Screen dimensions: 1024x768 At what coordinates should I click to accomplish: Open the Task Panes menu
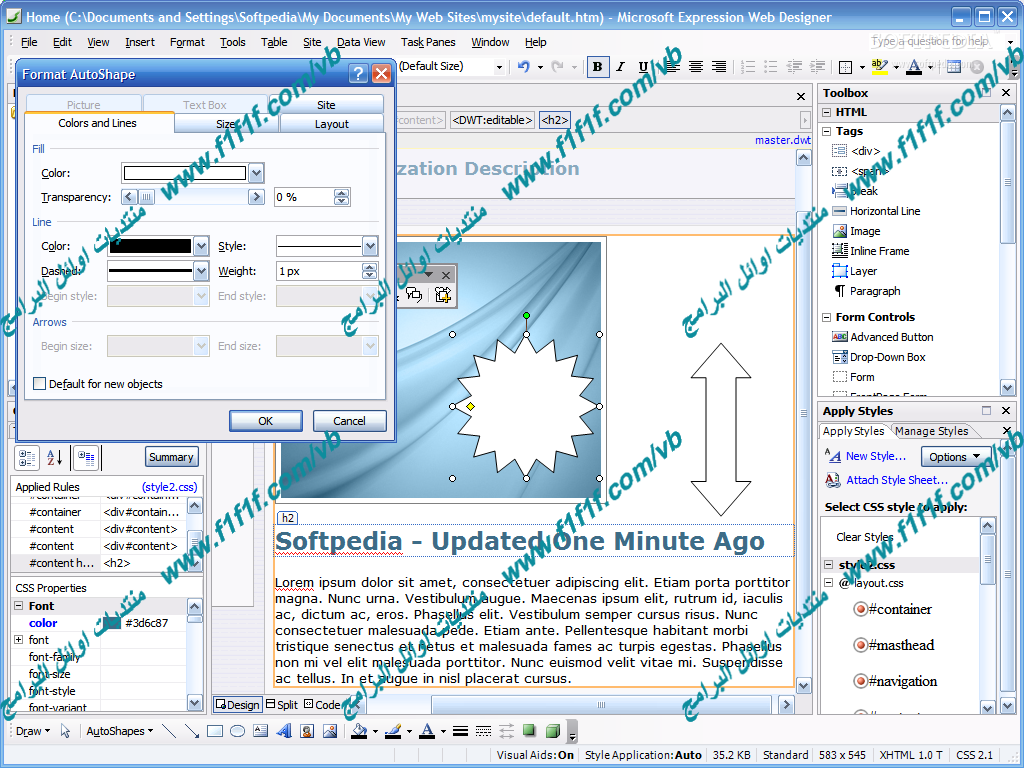(428, 42)
